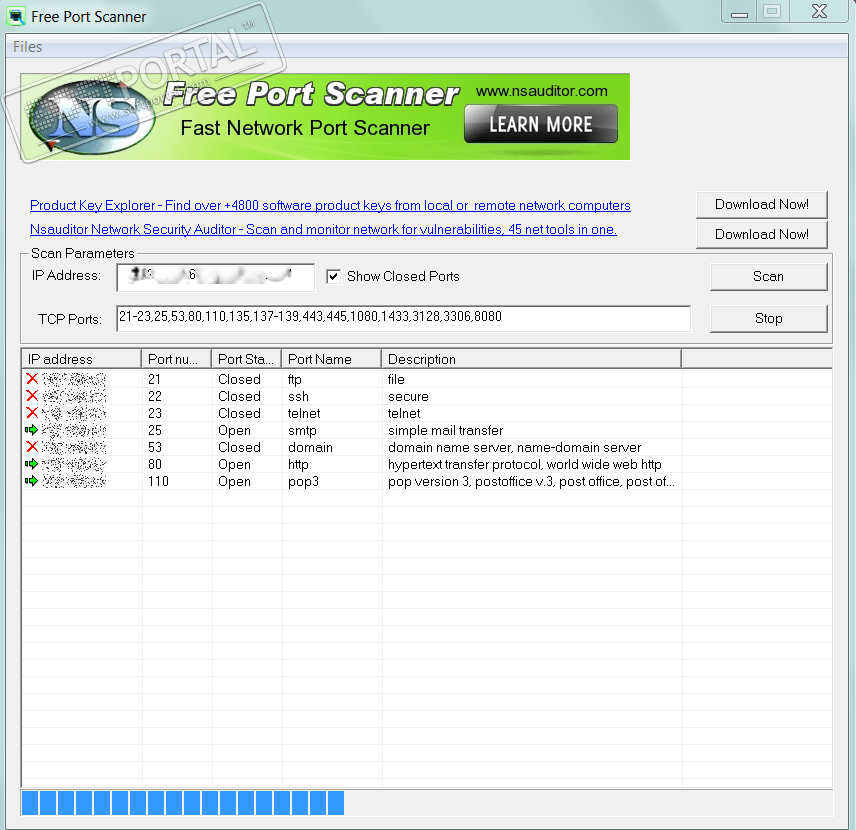The width and height of the screenshot is (856, 830).
Task: Click the 'Open' status of port 25
Action: pos(234,431)
